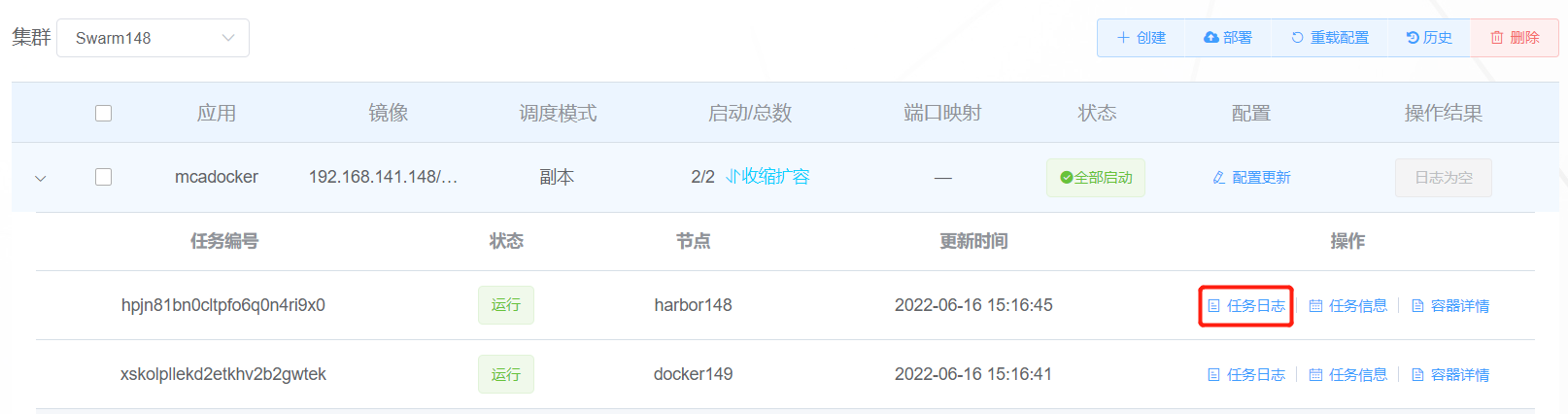Open 任务日志 for task on docker149
The width and height of the screenshot is (1568, 414).
1246,375
